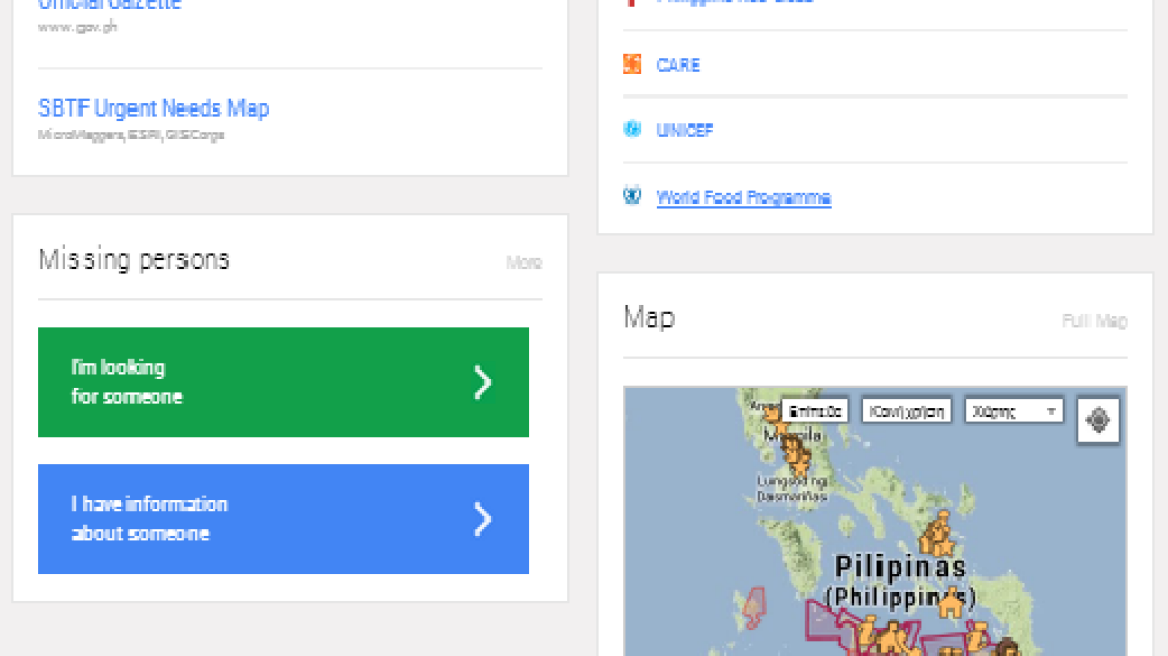Screen dimensions: 1168x656
Task: Open the Full Map view
Action: click(x=1094, y=321)
